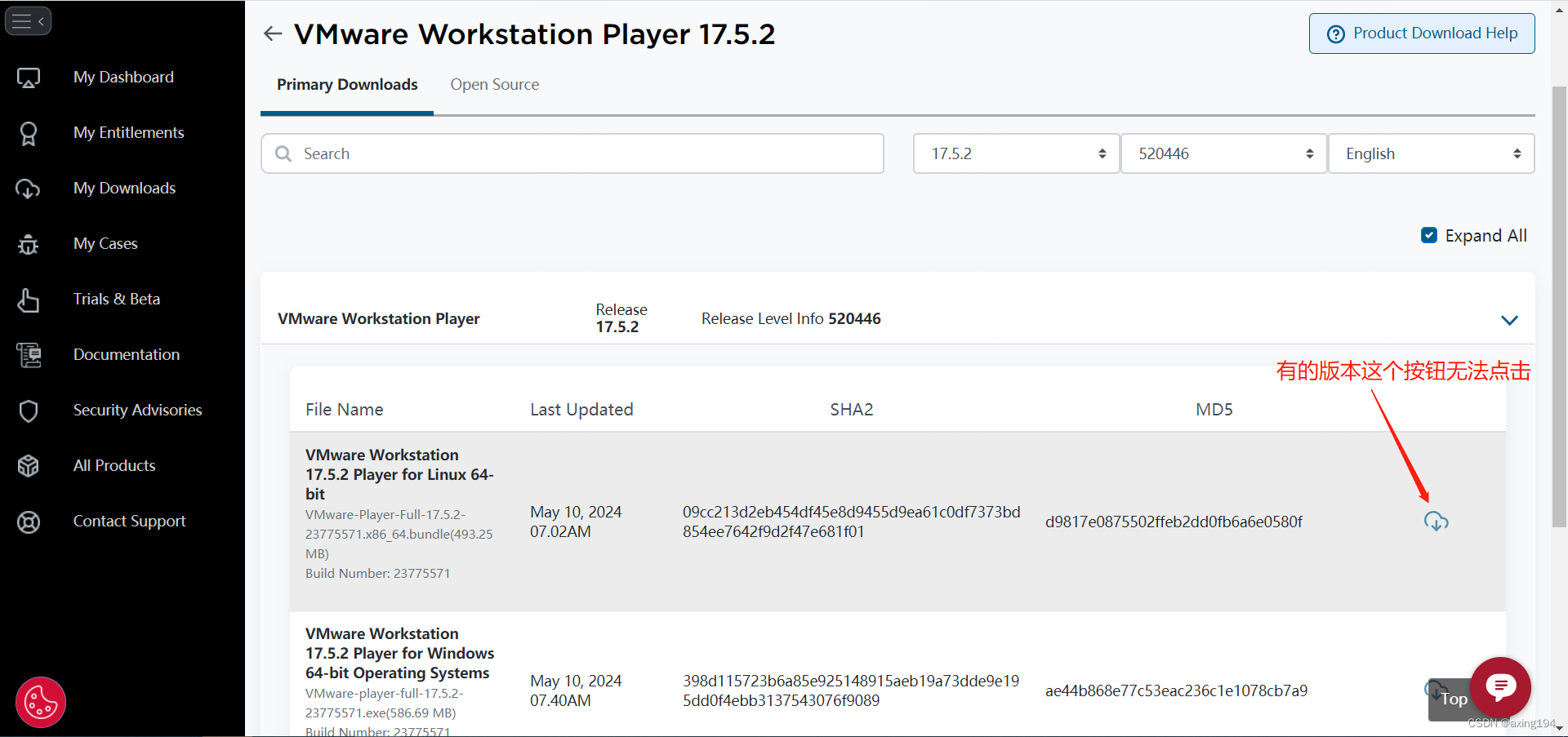The image size is (1568, 737).
Task: Open Documentation link in sidebar
Action: pyautogui.click(x=127, y=354)
